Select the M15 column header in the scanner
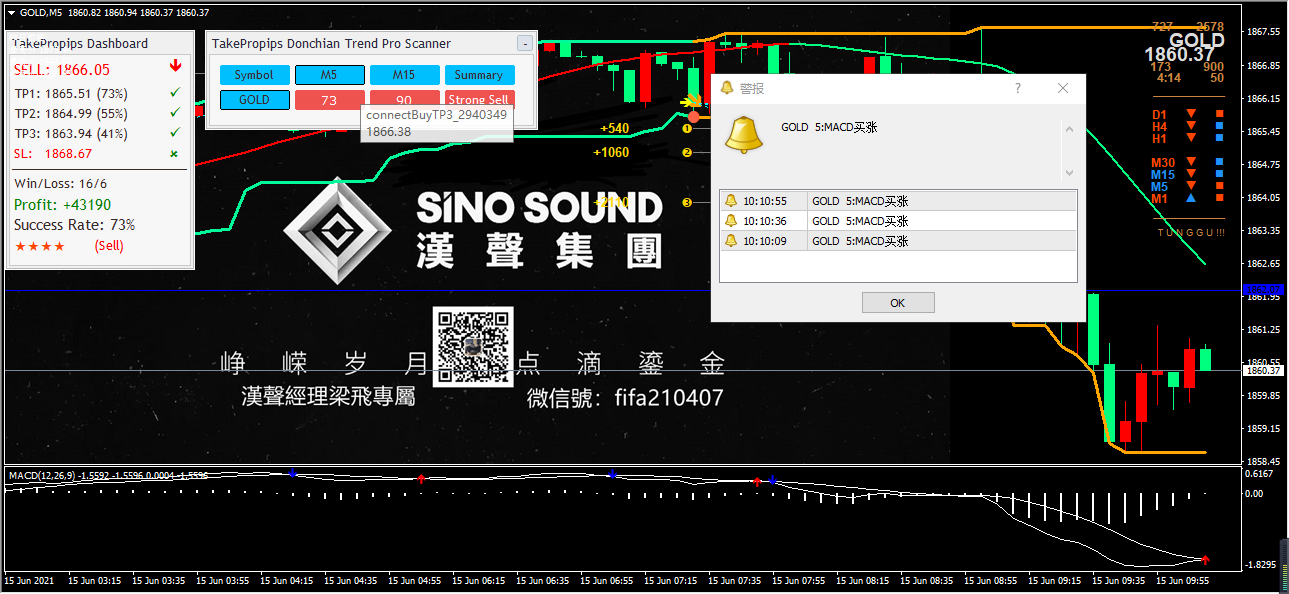This screenshot has width=1289, height=594. point(404,74)
